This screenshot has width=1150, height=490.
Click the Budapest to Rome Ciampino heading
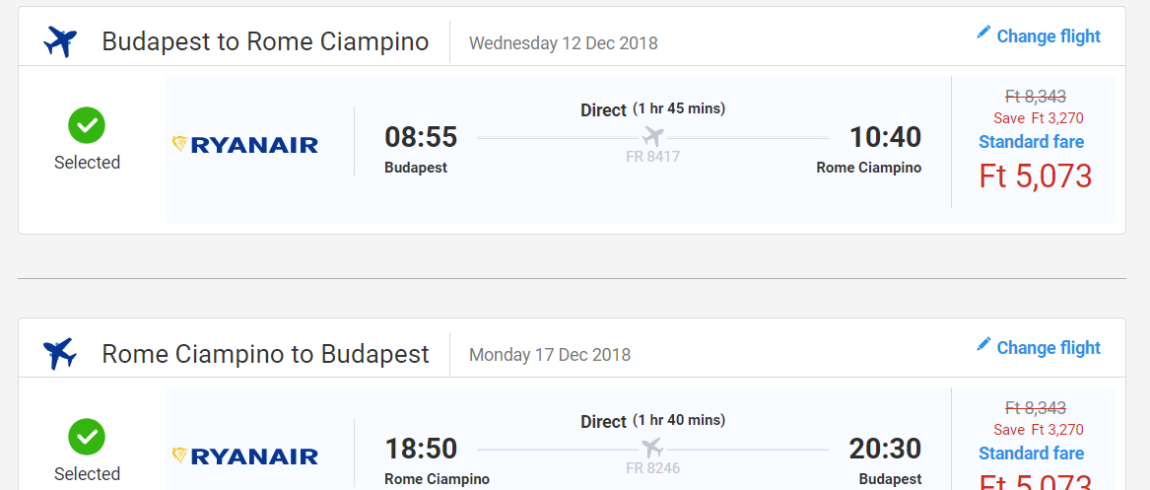click(x=265, y=42)
